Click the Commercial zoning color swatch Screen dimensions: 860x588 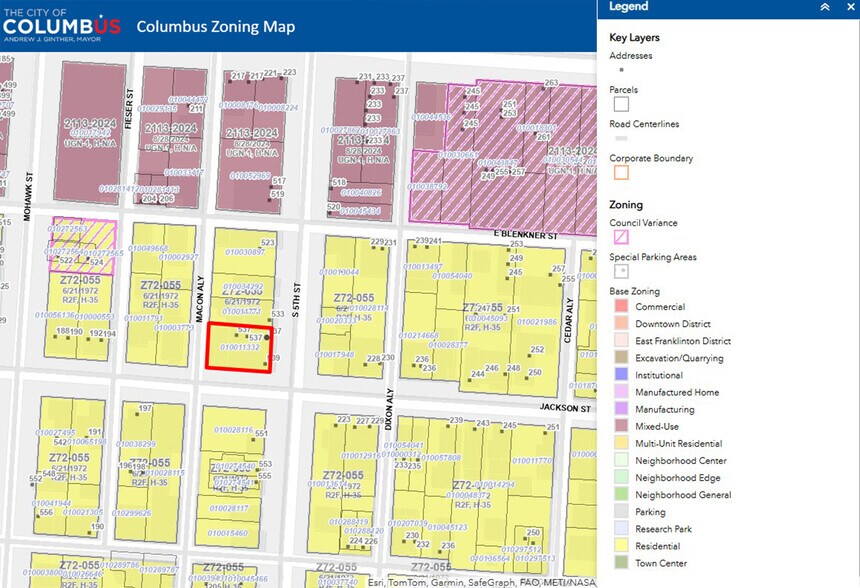pyautogui.click(x=621, y=307)
